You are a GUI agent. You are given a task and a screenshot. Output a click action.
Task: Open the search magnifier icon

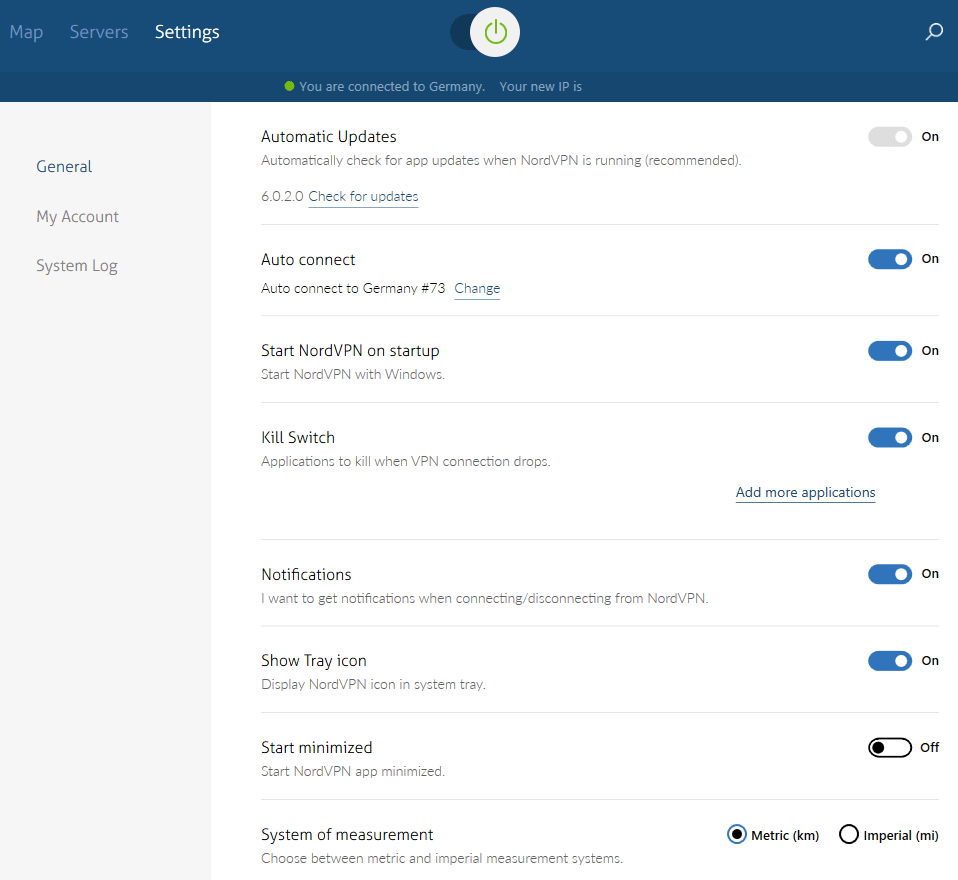pos(934,31)
